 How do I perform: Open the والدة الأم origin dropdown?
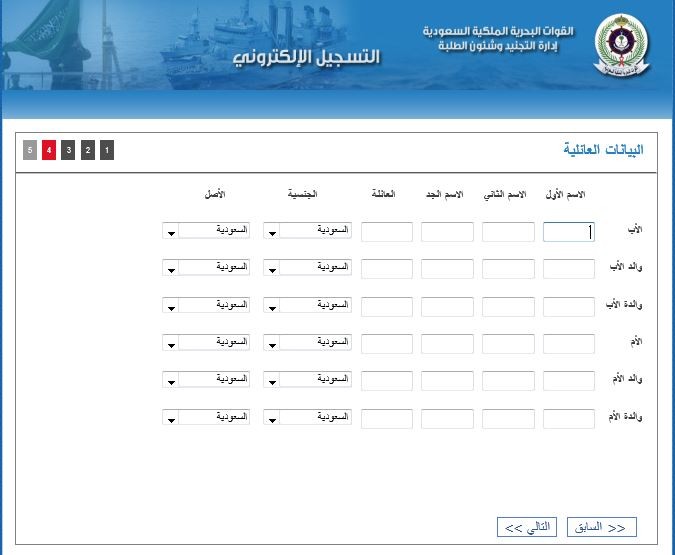click(x=206, y=417)
